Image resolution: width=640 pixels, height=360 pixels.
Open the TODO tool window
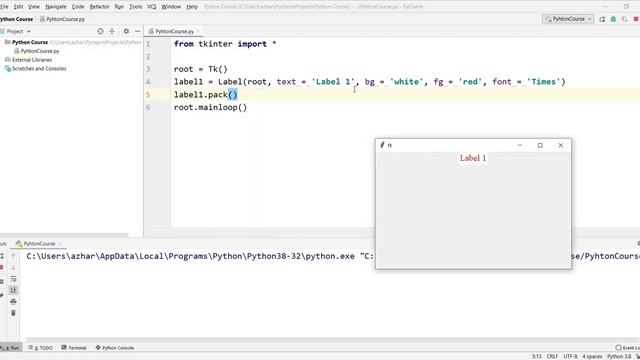tap(40, 348)
